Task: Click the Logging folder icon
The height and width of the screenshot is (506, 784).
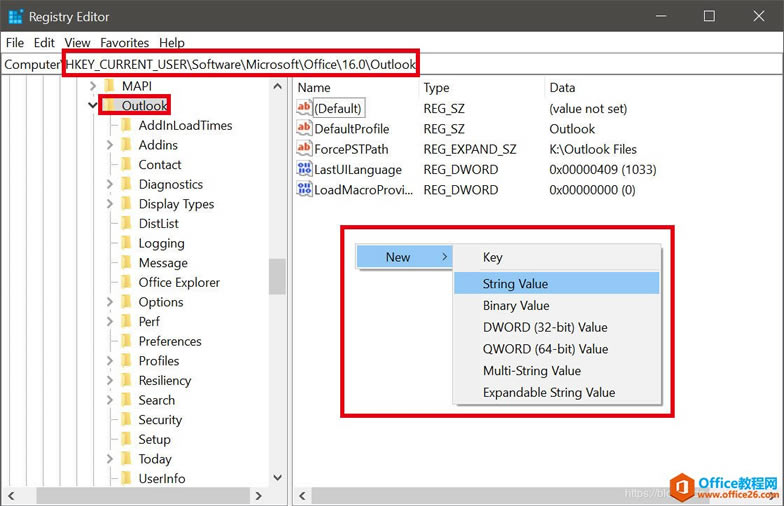Action: (126, 243)
